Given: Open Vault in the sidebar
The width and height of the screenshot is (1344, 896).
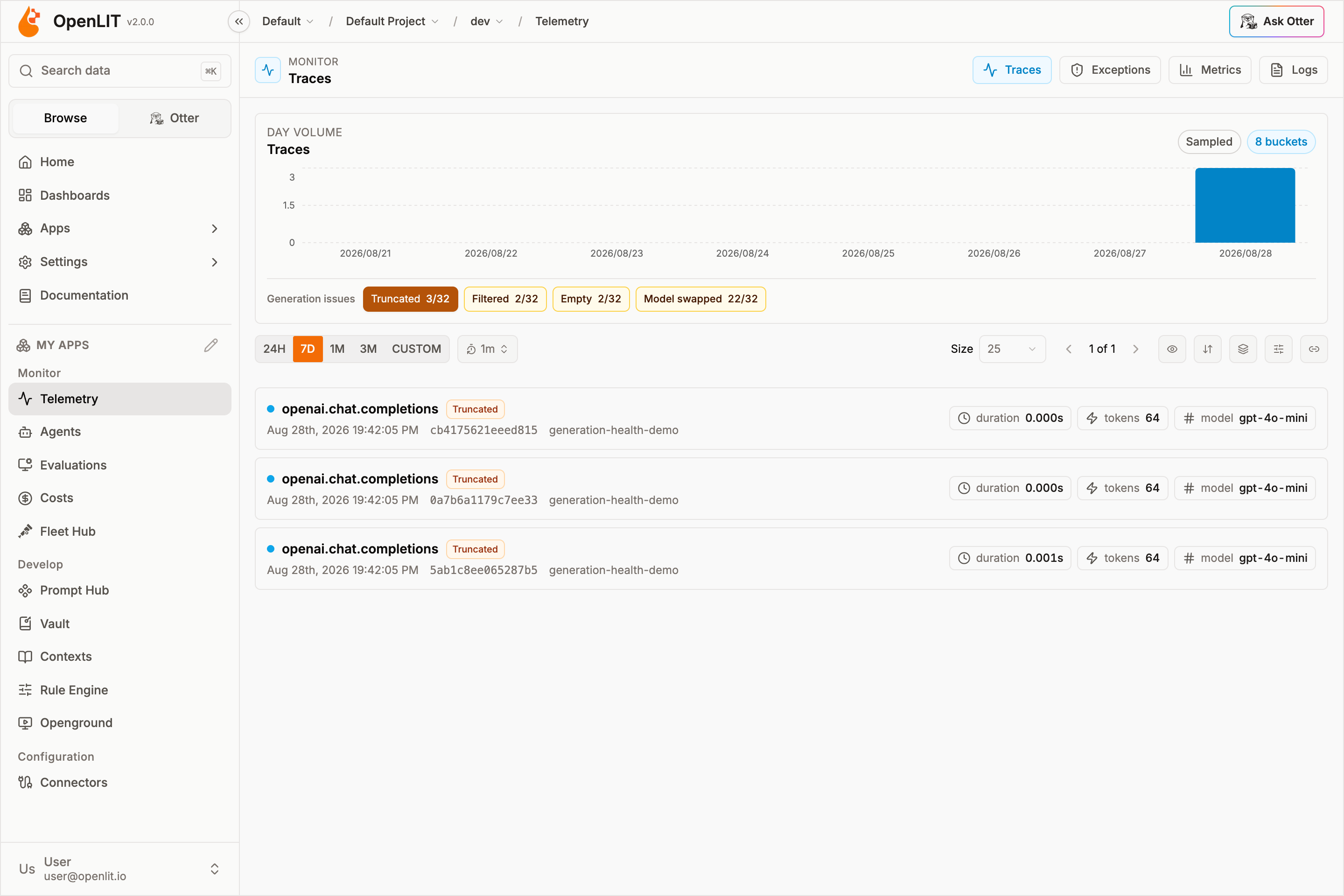Looking at the screenshot, I should point(120,624).
